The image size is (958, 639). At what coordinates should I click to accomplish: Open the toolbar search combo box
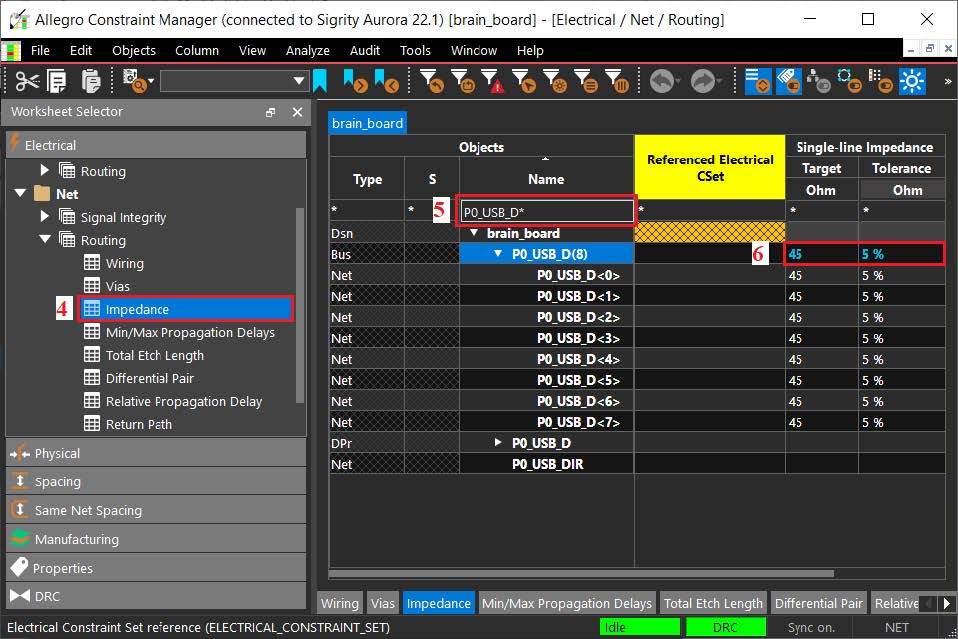tap(233, 81)
